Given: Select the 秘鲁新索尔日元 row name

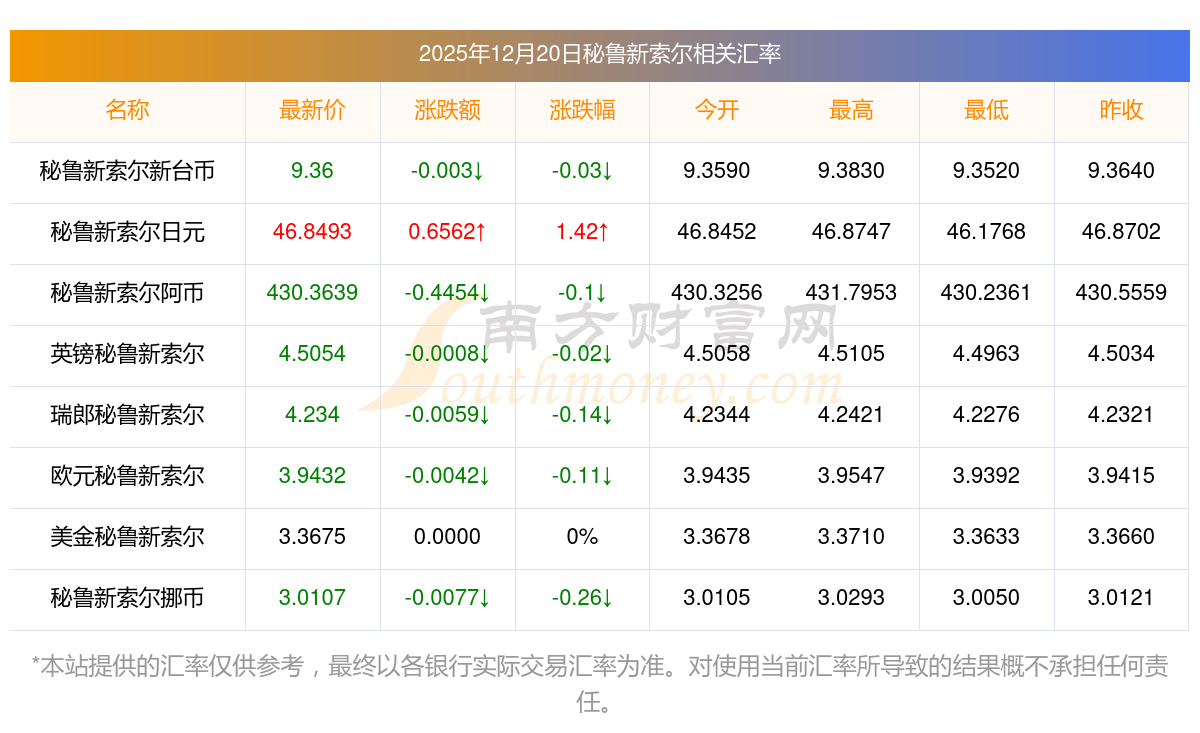Looking at the screenshot, I should coord(127,232).
